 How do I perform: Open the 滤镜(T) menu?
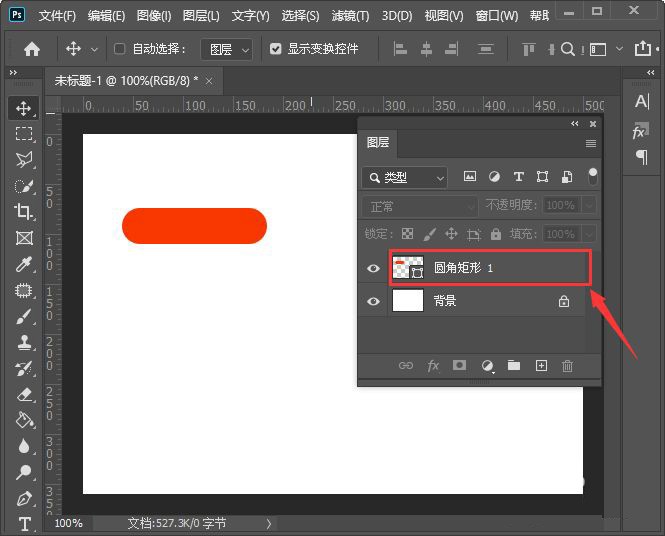[350, 16]
